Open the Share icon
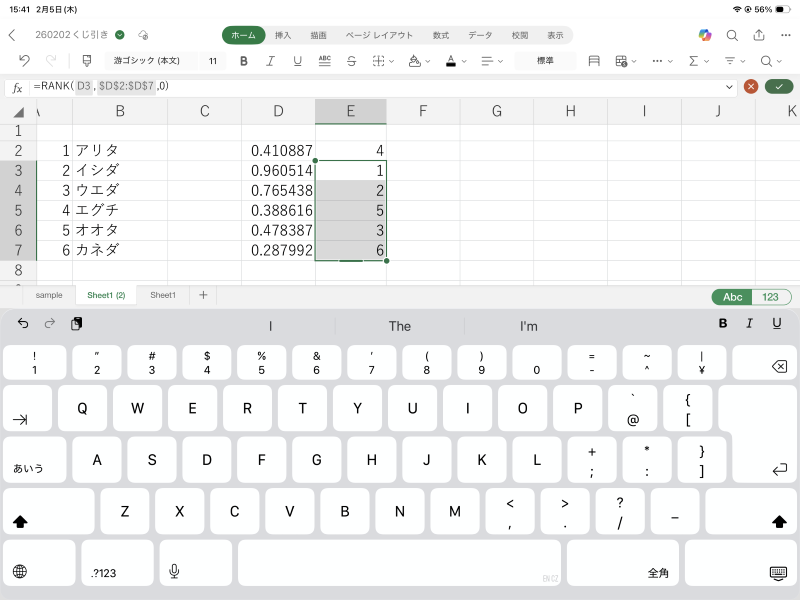Screen dimensions: 800x600 point(759,35)
